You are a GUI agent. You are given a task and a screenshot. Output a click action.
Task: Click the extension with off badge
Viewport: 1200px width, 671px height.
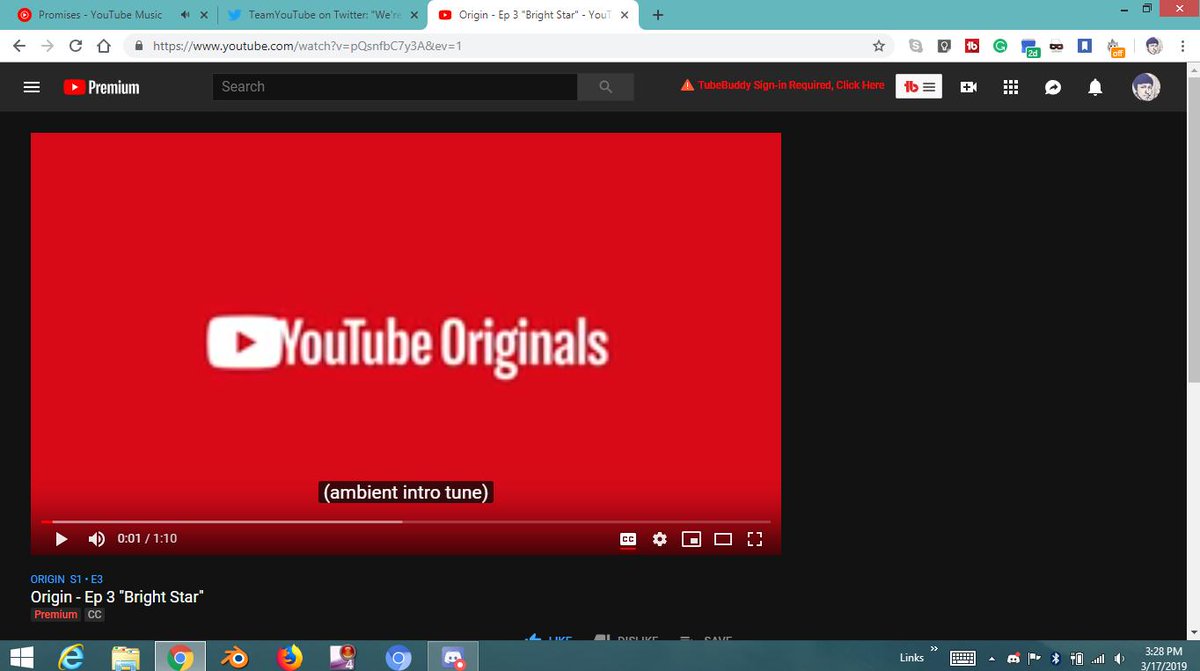pos(1114,47)
